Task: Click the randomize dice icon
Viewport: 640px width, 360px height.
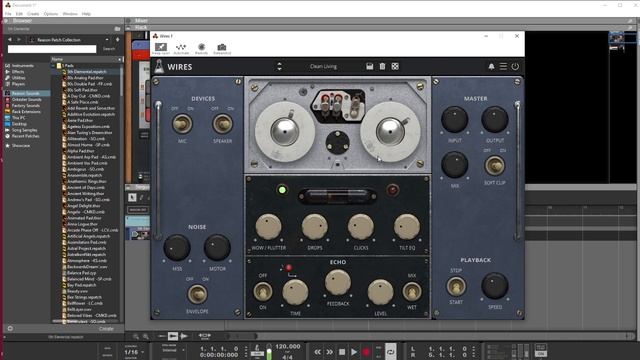Action: point(395,66)
